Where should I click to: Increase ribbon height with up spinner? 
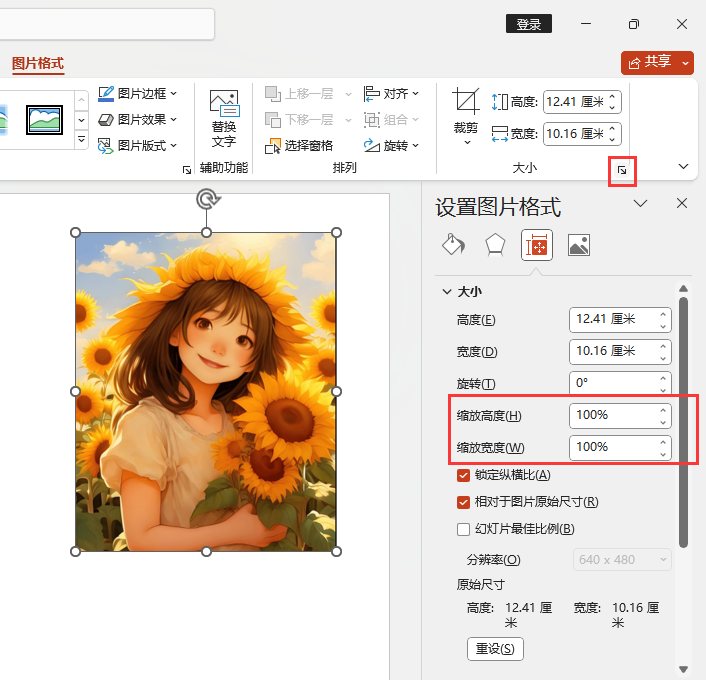(612, 97)
